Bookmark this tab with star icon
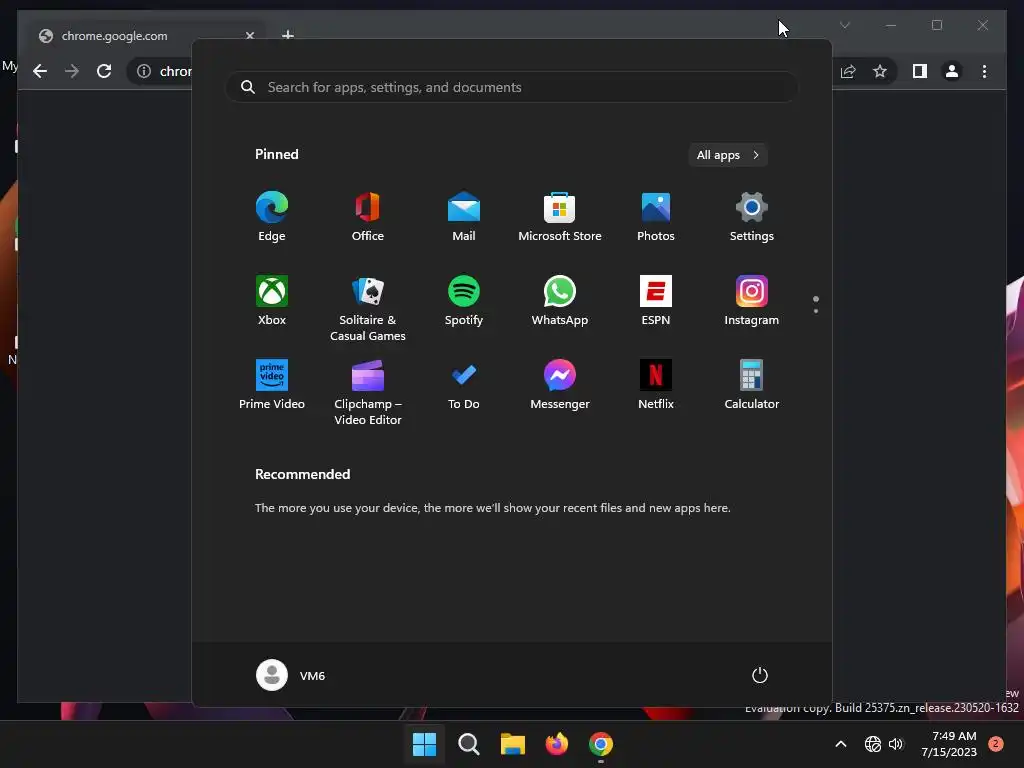Screen dimensions: 1024x768 point(880,71)
